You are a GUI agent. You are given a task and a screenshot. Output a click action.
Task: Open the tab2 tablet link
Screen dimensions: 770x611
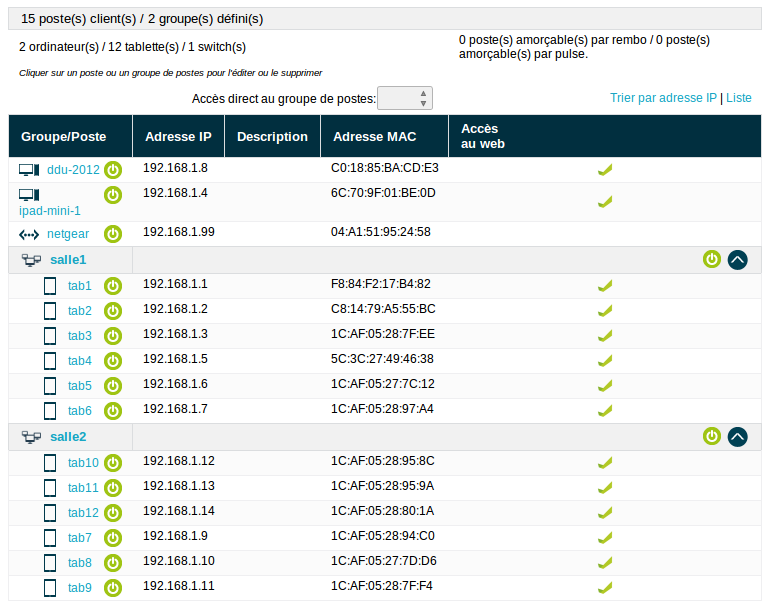tap(80, 311)
